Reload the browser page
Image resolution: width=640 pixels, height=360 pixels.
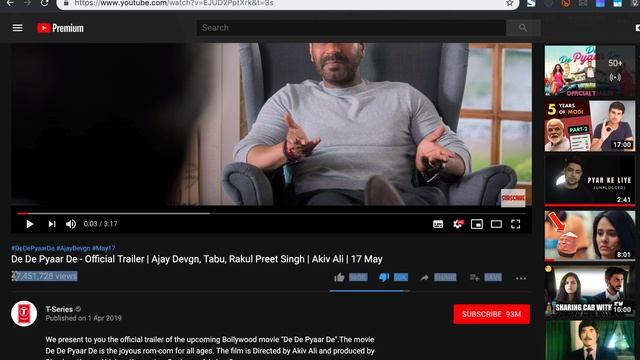coord(44,3)
